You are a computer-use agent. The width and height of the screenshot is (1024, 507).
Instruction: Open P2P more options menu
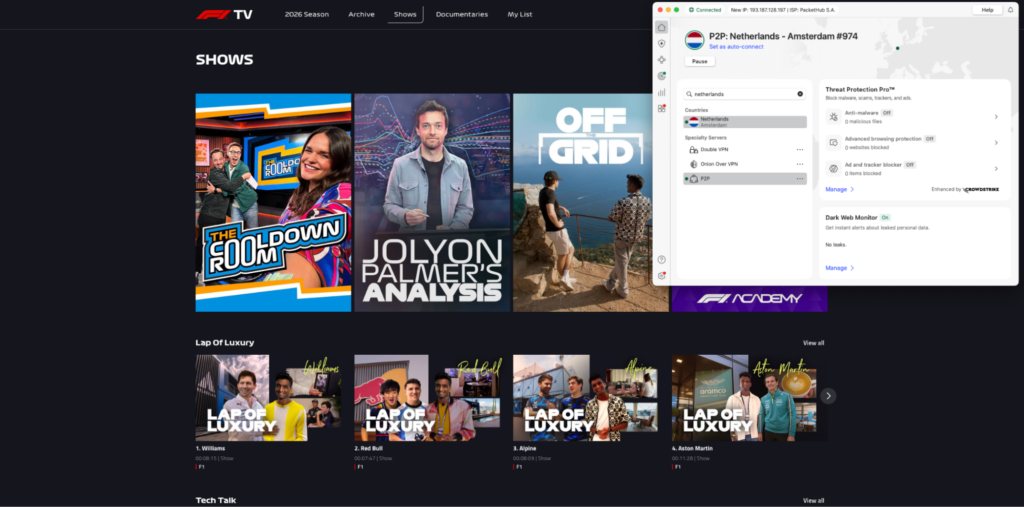tap(799, 178)
